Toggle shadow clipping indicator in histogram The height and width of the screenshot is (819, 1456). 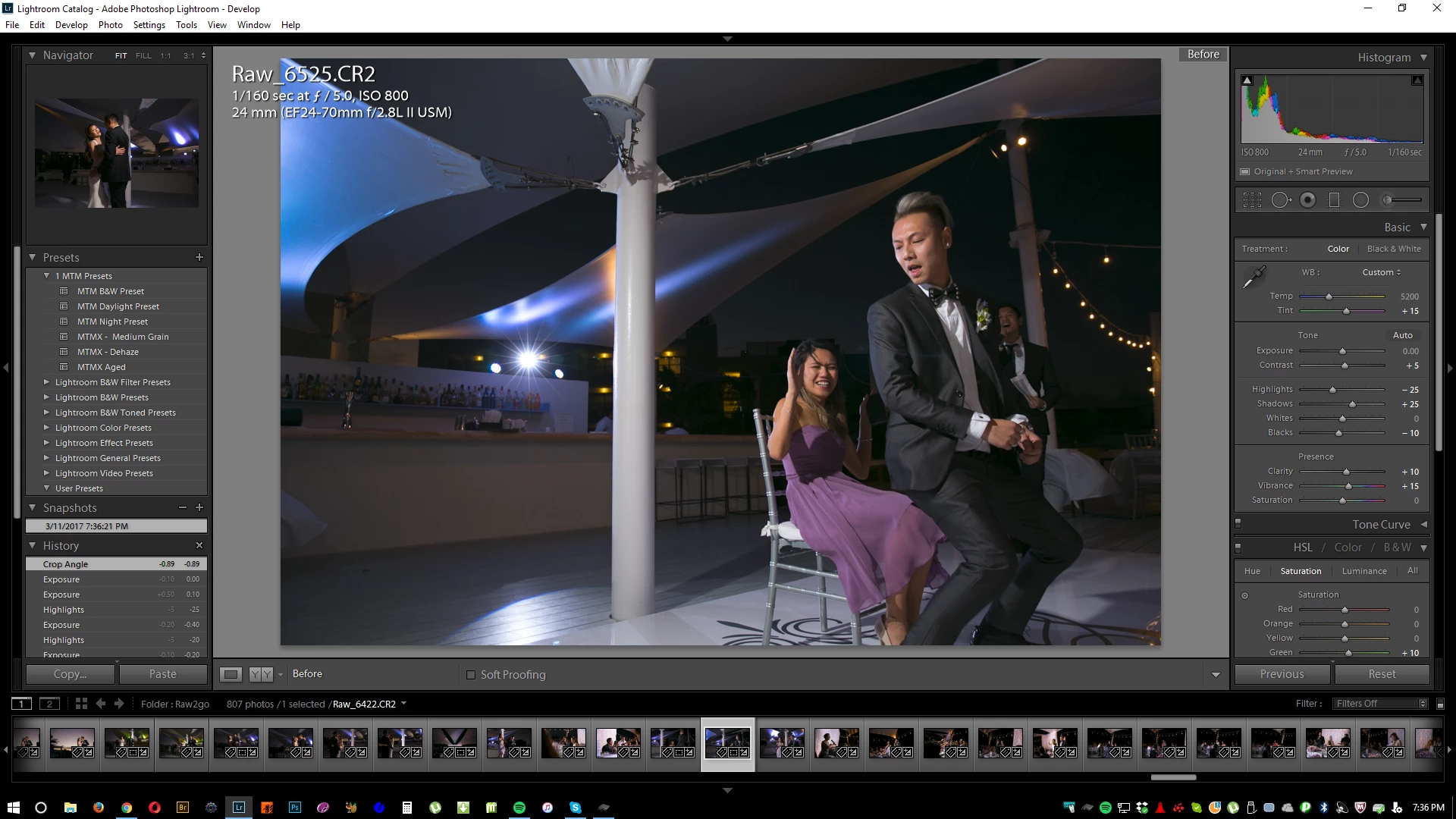tap(1247, 80)
